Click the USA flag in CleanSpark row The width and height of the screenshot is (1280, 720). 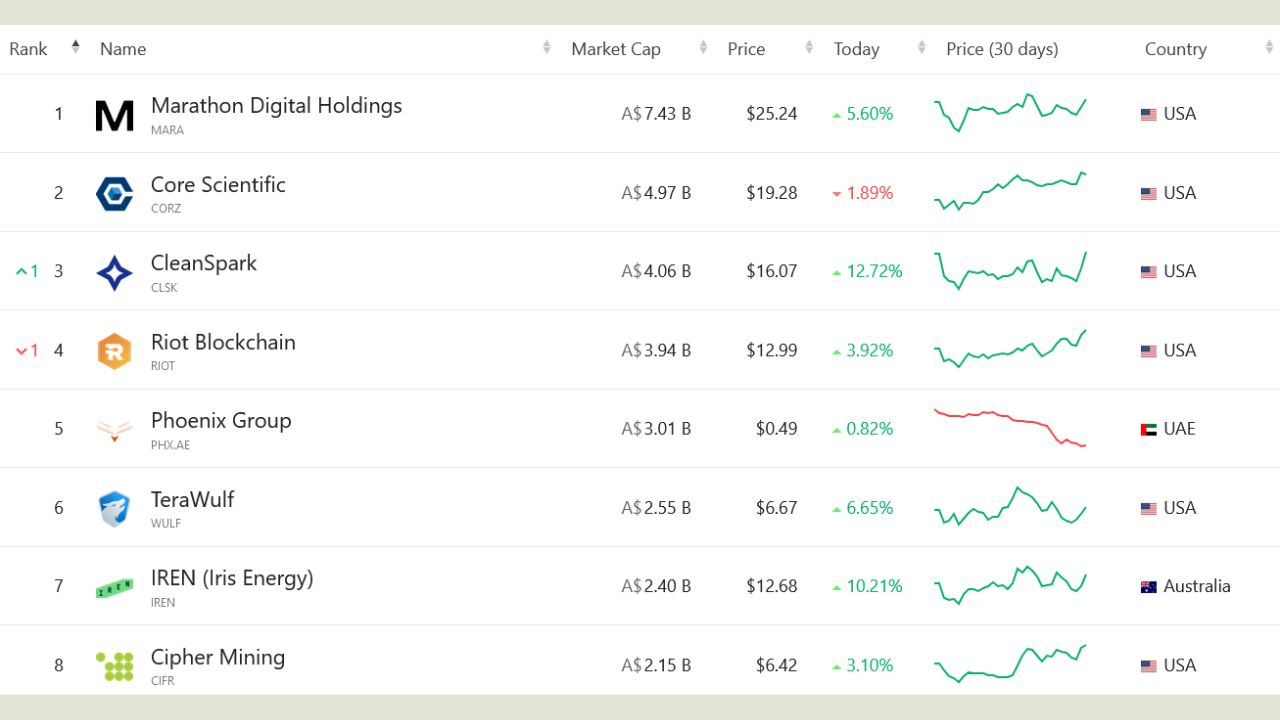pyautogui.click(x=1149, y=272)
